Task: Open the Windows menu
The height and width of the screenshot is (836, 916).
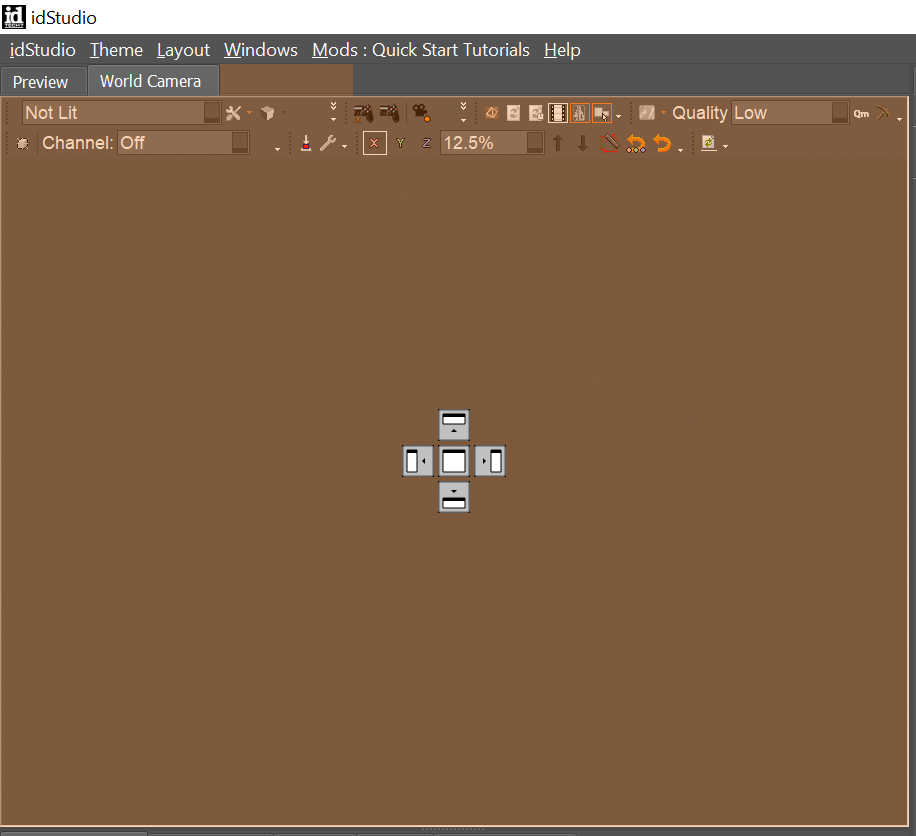Action: 261,50
